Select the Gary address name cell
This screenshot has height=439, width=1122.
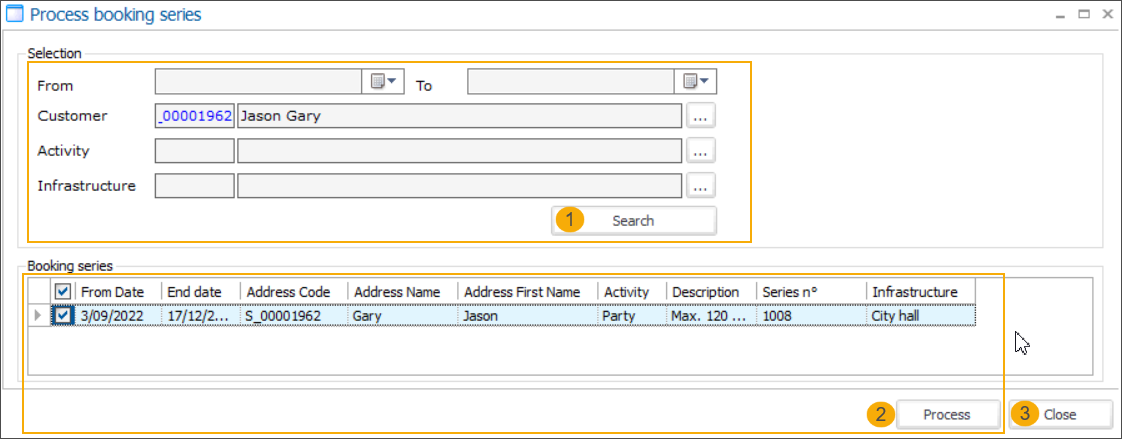(404, 315)
